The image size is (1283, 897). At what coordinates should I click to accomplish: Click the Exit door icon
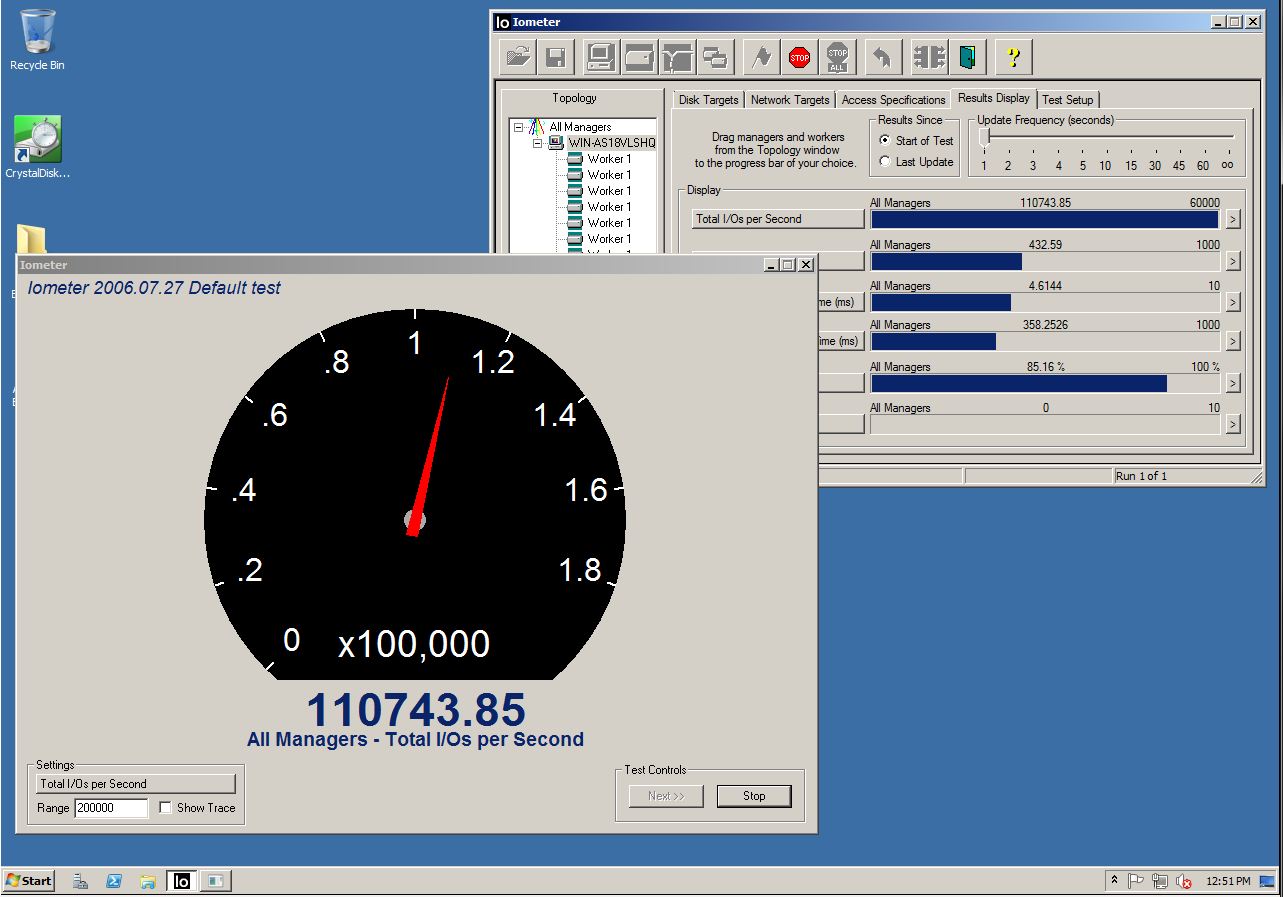tap(967, 57)
